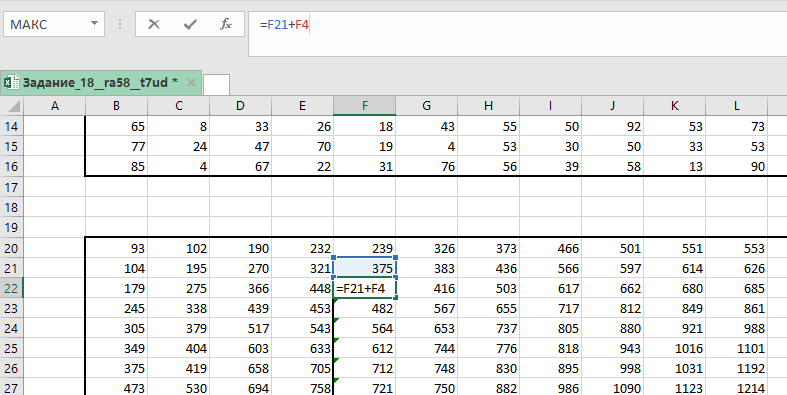
Task: Click cell G24 with value 653
Action: point(427,328)
